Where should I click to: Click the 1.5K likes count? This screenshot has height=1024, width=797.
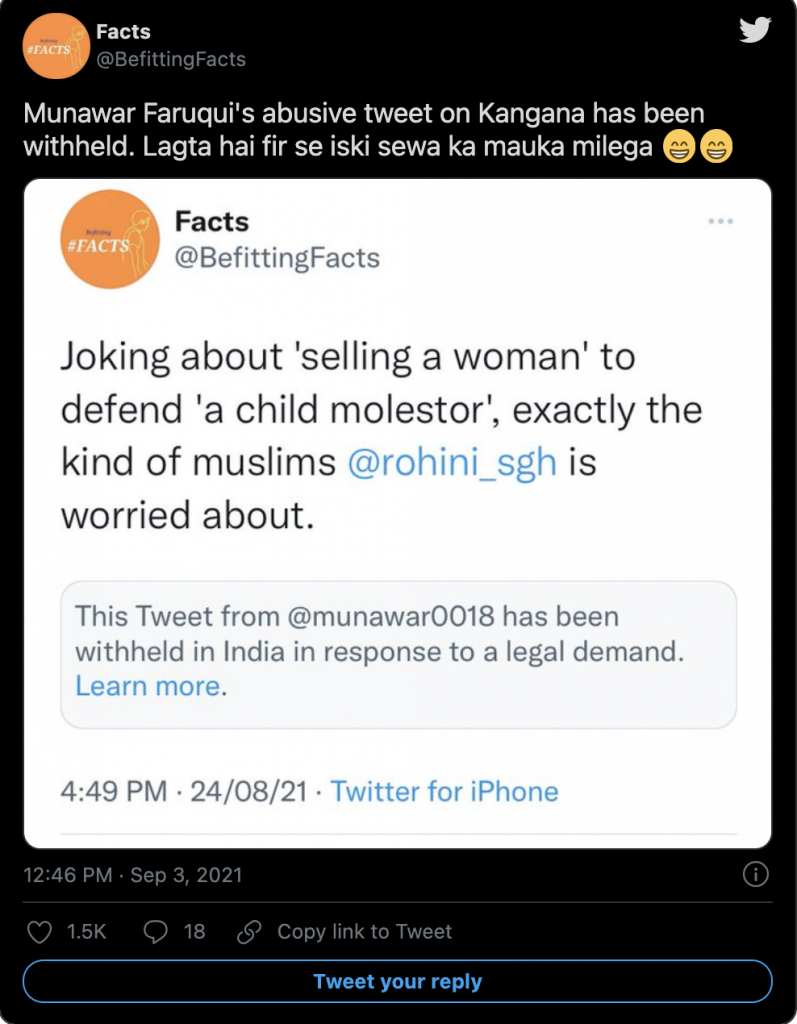(x=86, y=932)
